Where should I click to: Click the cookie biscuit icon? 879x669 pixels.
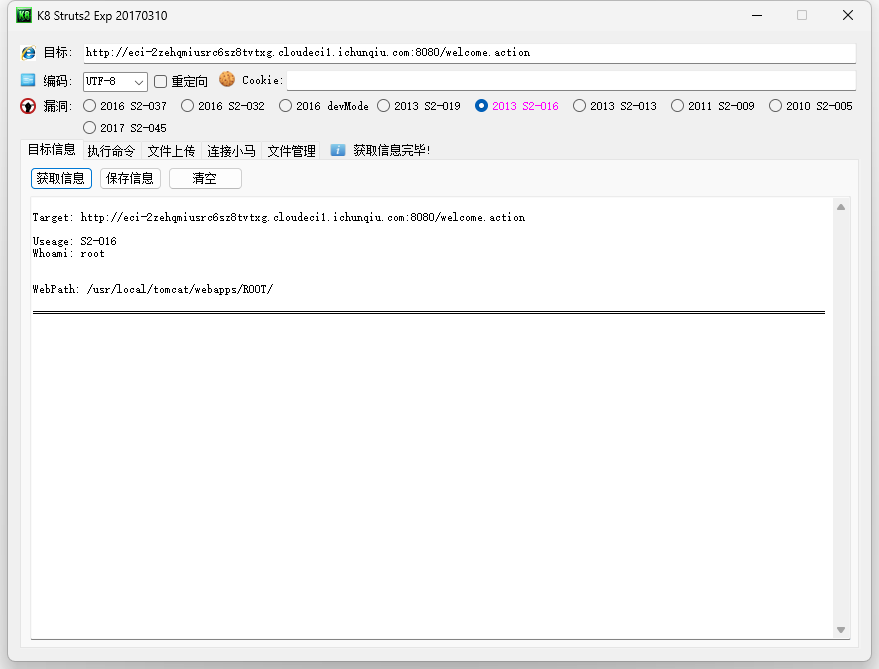(x=226, y=79)
